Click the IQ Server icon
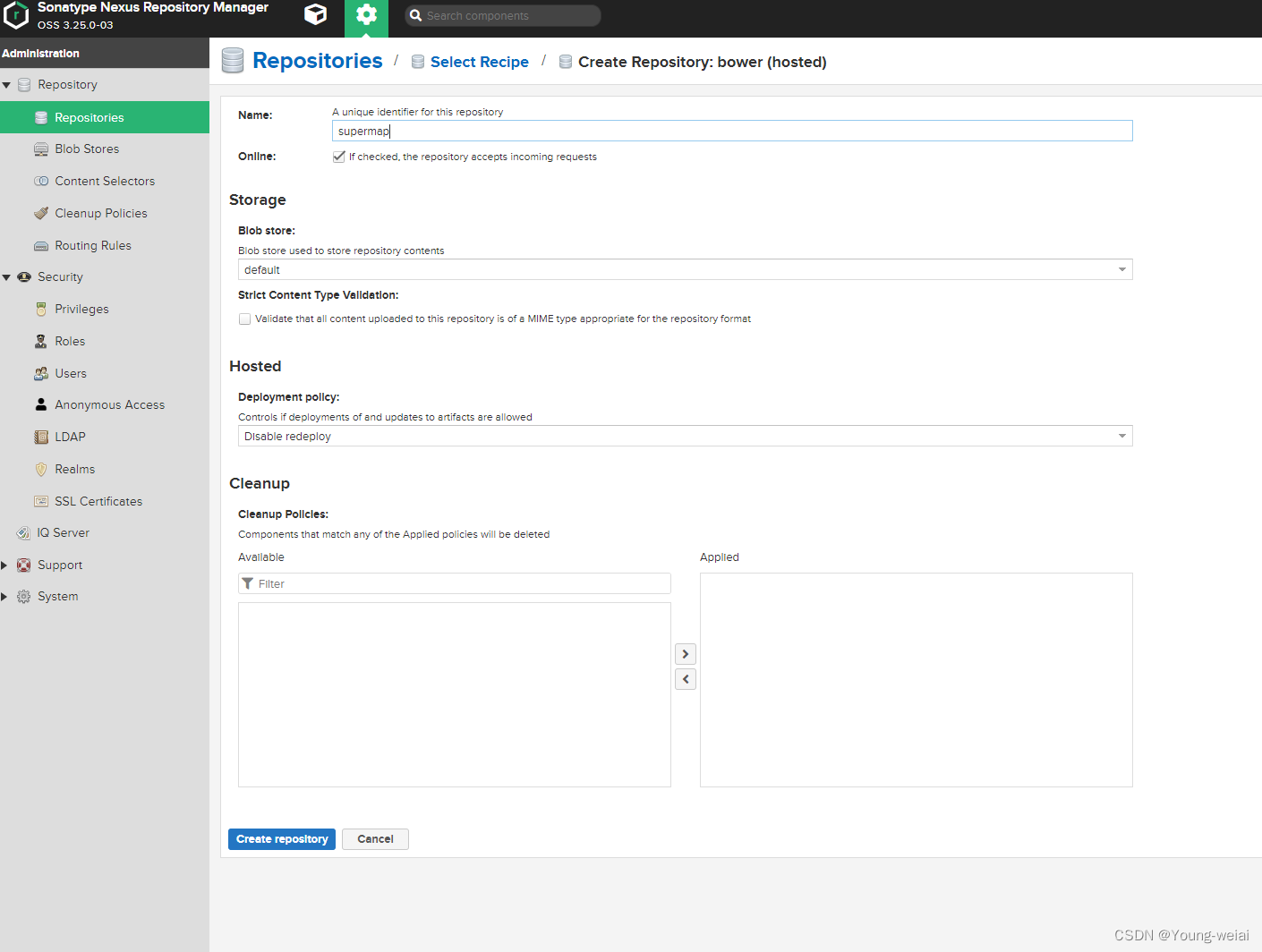The width and height of the screenshot is (1262, 952). pyautogui.click(x=23, y=533)
